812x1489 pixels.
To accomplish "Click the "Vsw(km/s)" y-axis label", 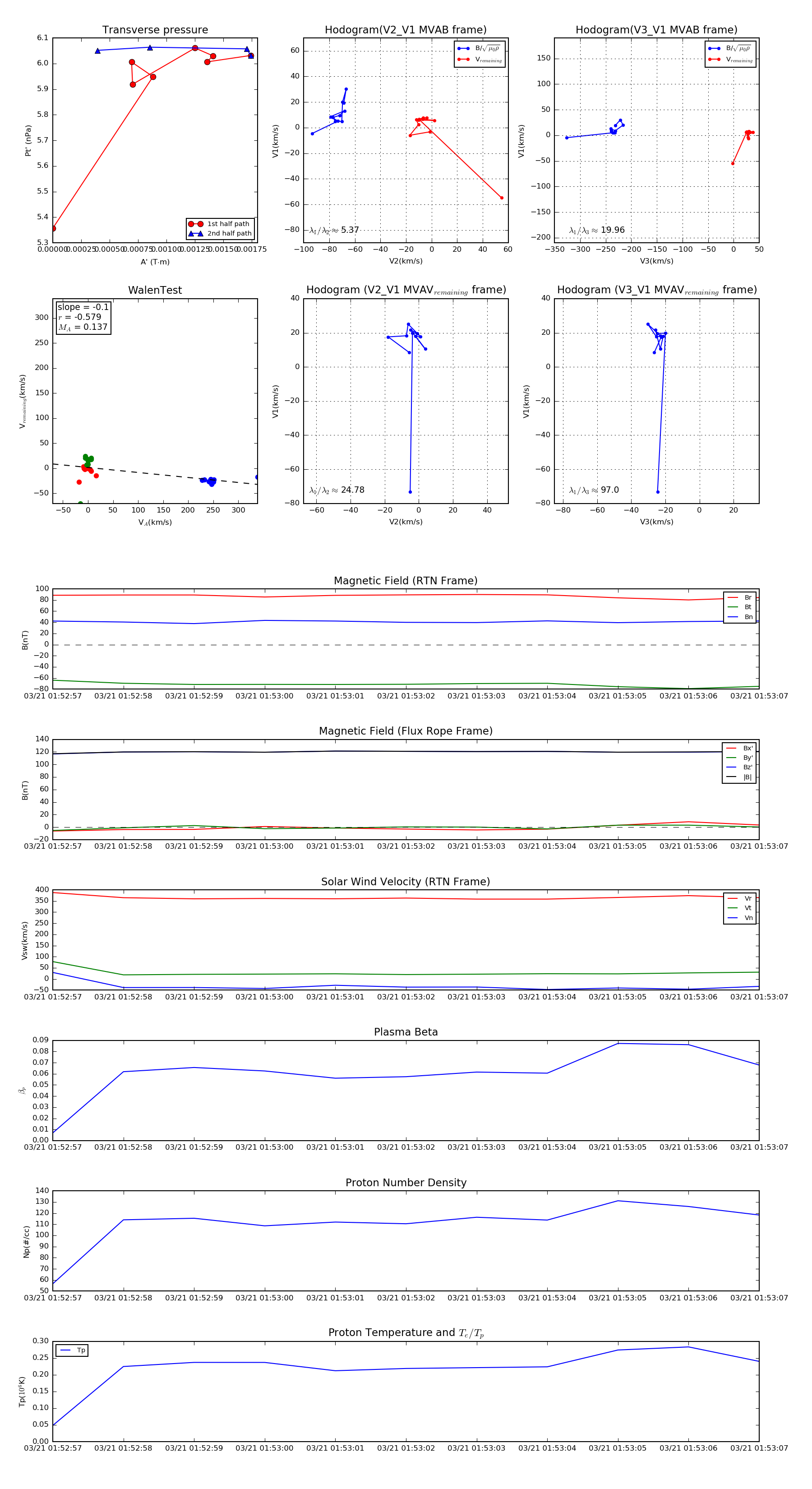I will point(24,940).
